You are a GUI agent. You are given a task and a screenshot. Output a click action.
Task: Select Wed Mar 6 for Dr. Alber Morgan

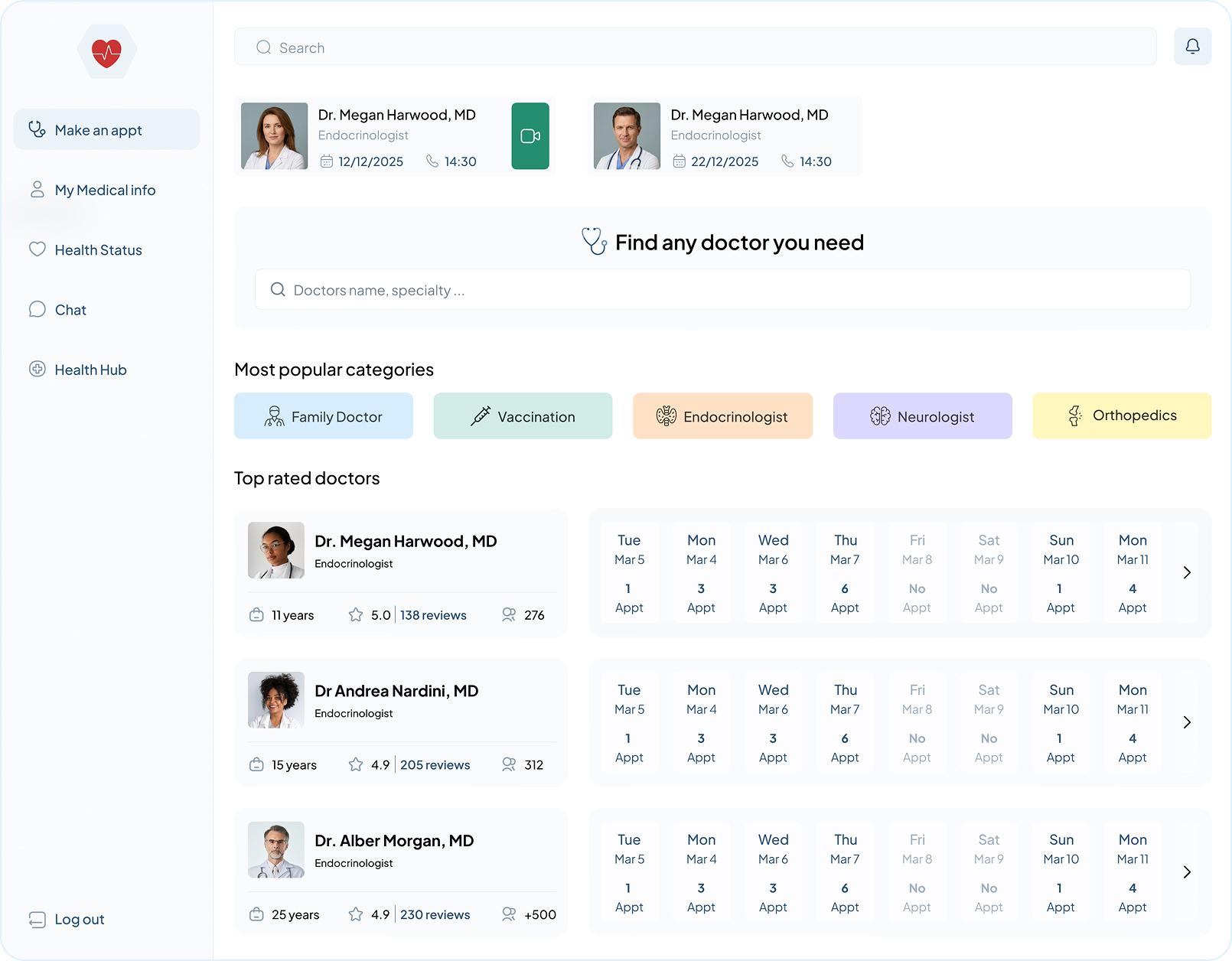point(773,871)
